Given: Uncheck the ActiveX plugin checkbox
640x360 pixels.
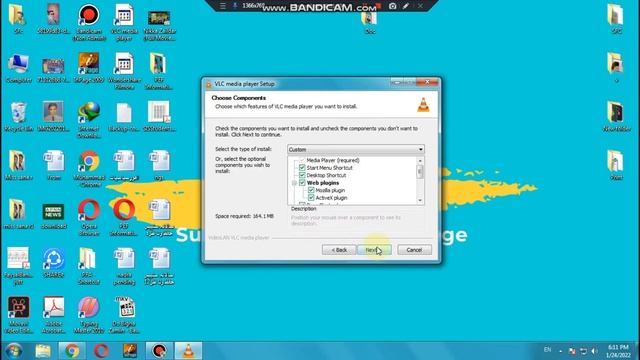Looking at the screenshot, I should [311, 198].
